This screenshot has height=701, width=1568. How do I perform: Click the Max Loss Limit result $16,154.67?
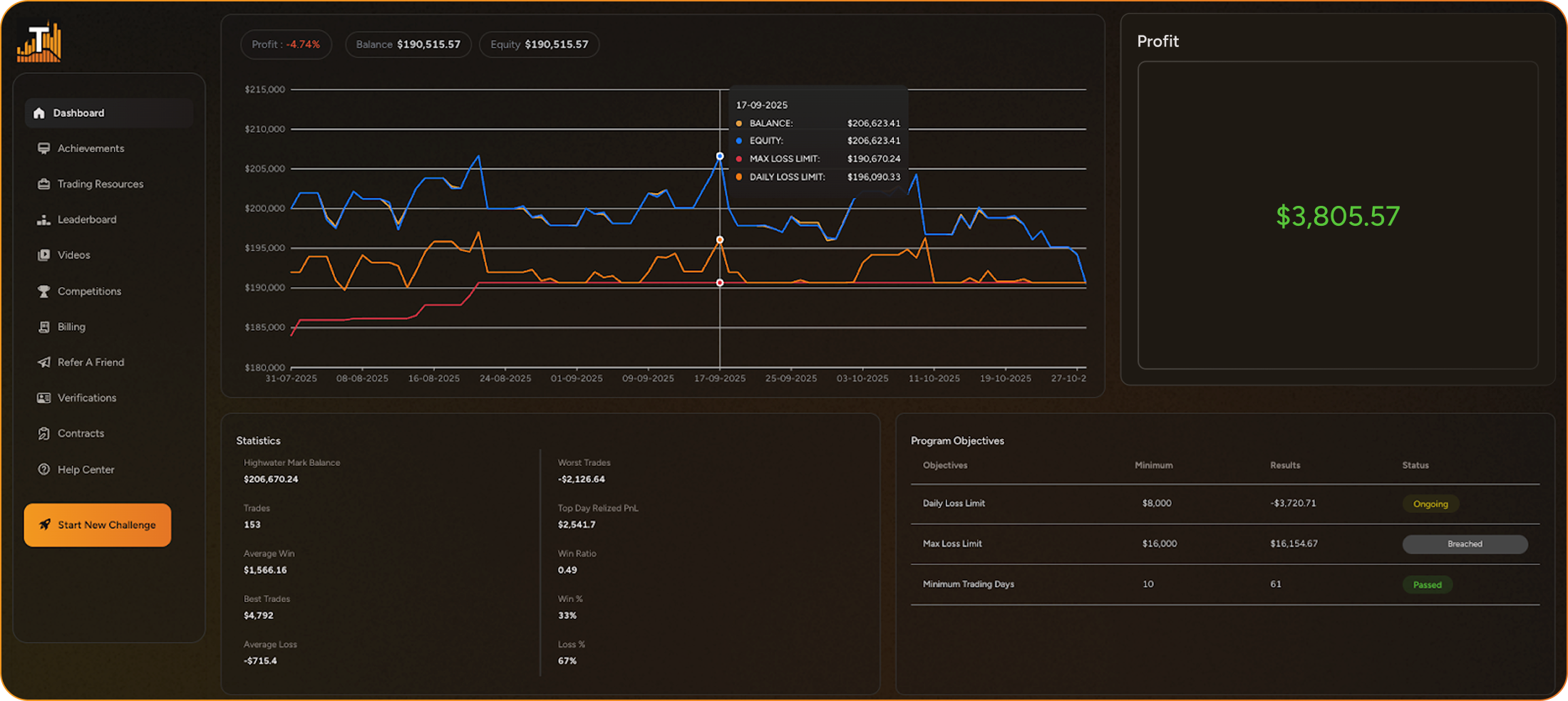click(x=1294, y=544)
